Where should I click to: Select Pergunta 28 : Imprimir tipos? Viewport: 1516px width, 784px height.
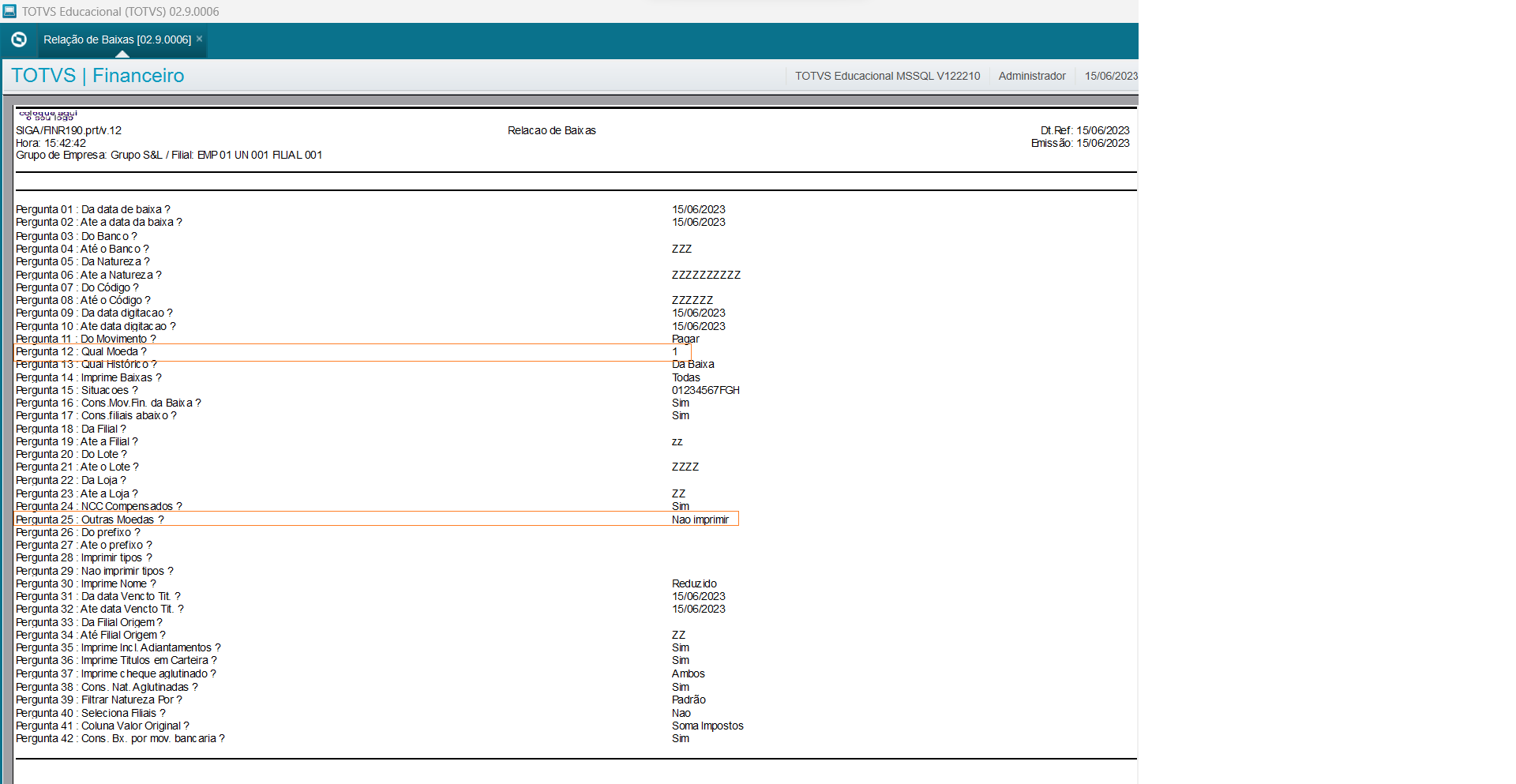[x=84, y=557]
